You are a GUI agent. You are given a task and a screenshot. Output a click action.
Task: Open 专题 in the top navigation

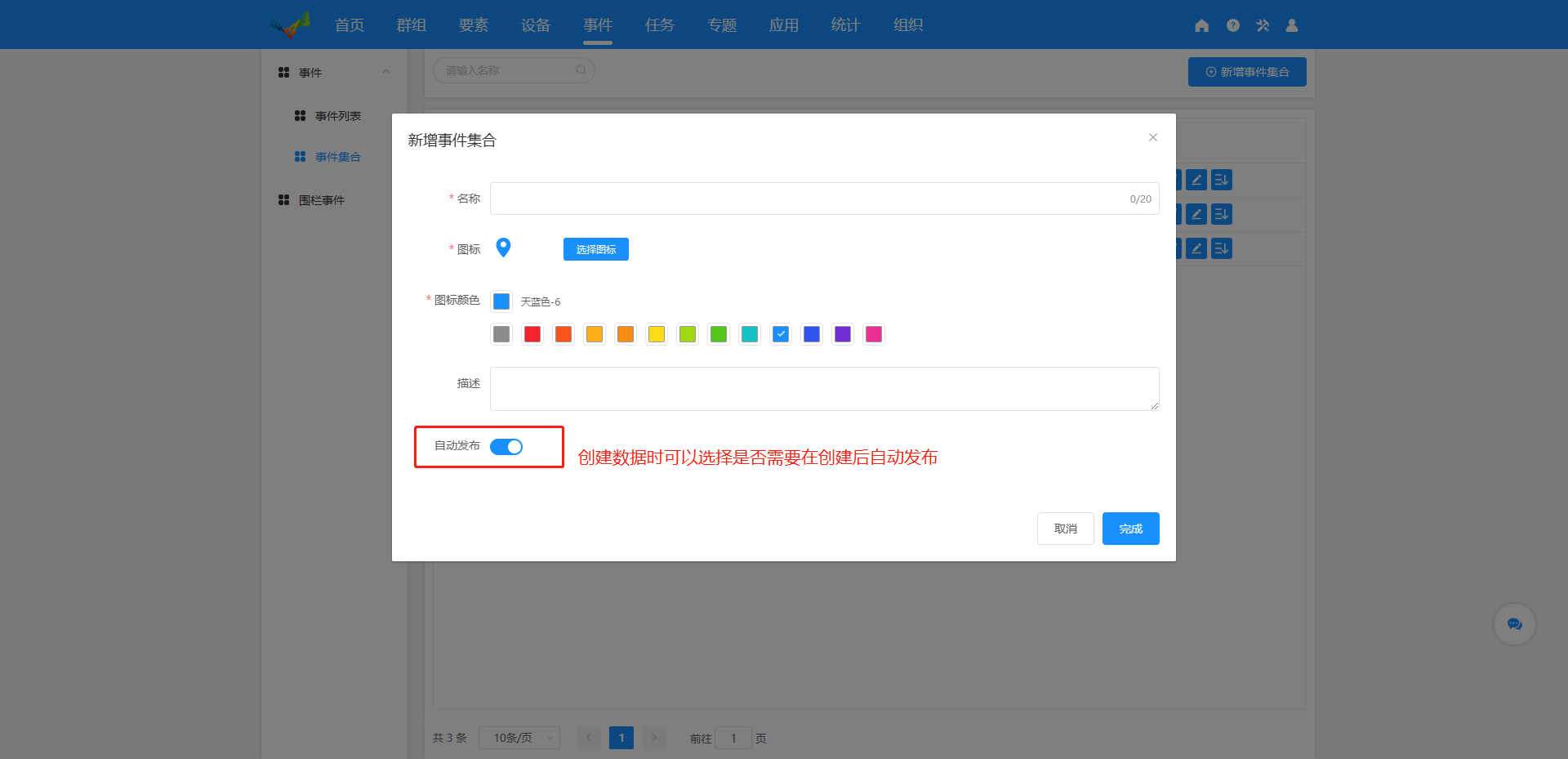point(722,25)
